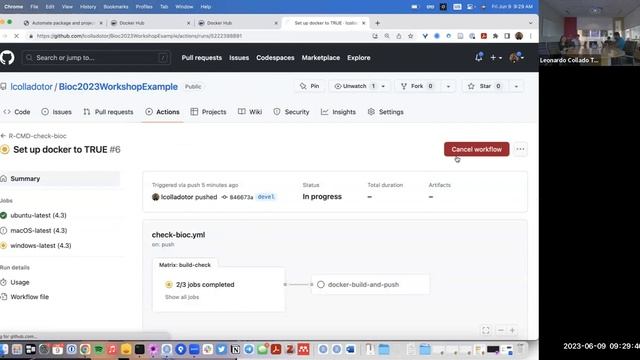Pin the repository with the Pin button
Screen dimensions: 640x360
click(309, 86)
